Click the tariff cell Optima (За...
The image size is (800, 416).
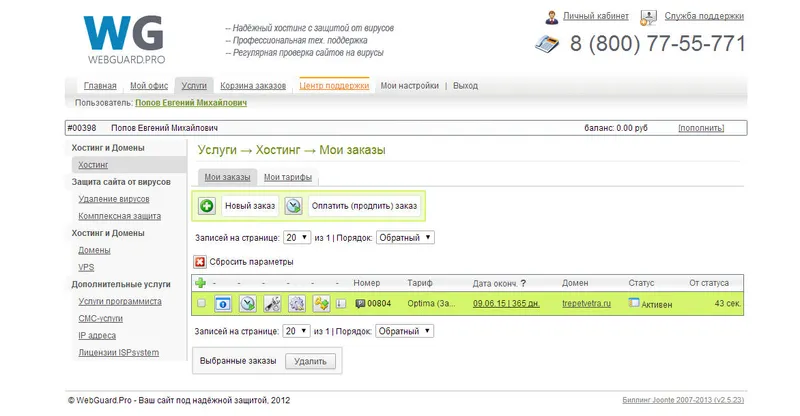(431, 303)
